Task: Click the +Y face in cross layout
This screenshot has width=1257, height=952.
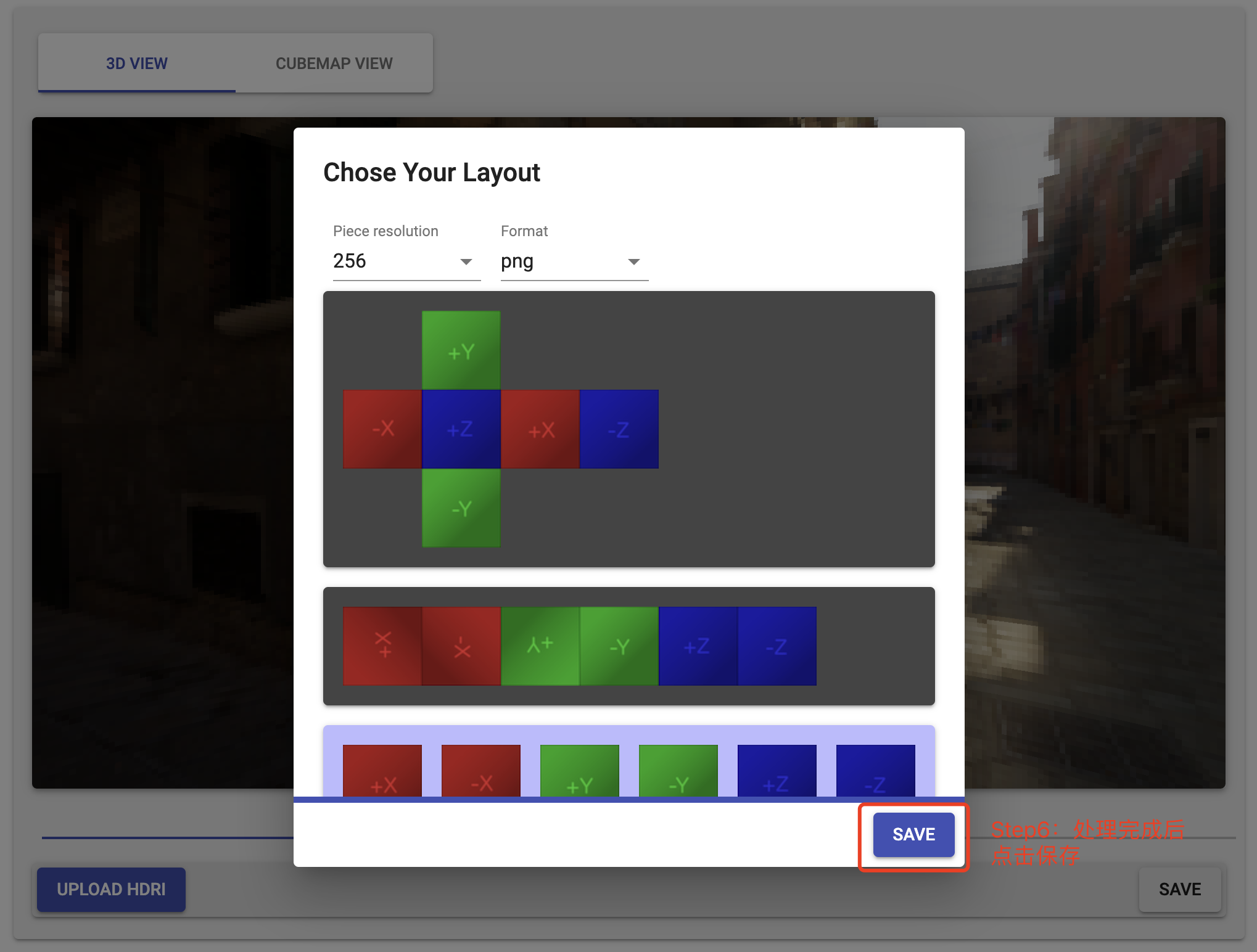Action: pyautogui.click(x=461, y=350)
